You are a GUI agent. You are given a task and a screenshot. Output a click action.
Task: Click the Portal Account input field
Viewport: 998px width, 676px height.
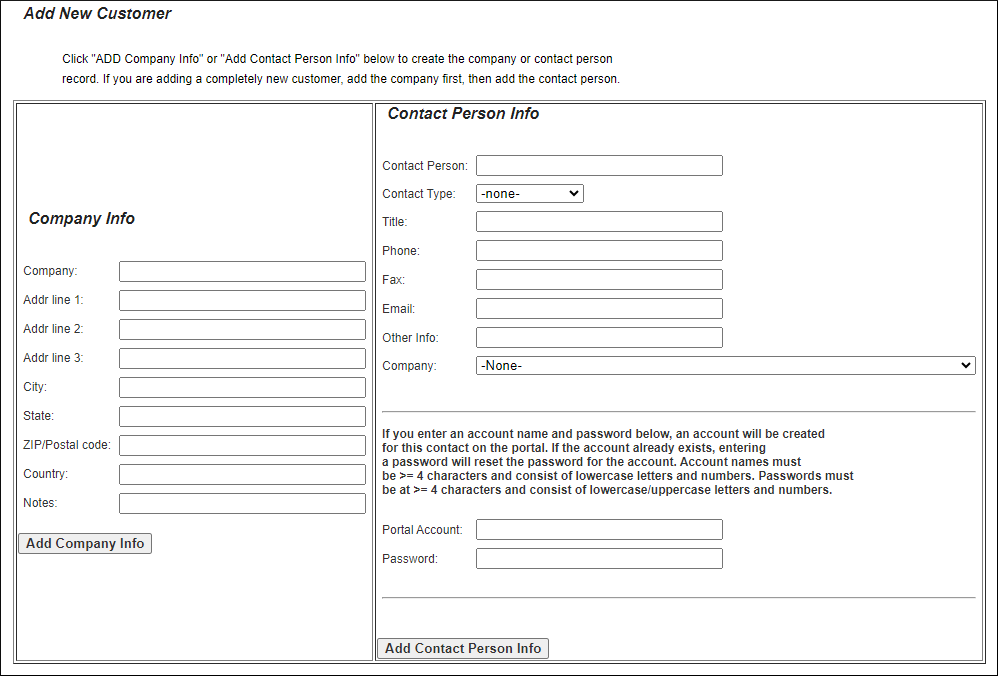(x=598, y=529)
